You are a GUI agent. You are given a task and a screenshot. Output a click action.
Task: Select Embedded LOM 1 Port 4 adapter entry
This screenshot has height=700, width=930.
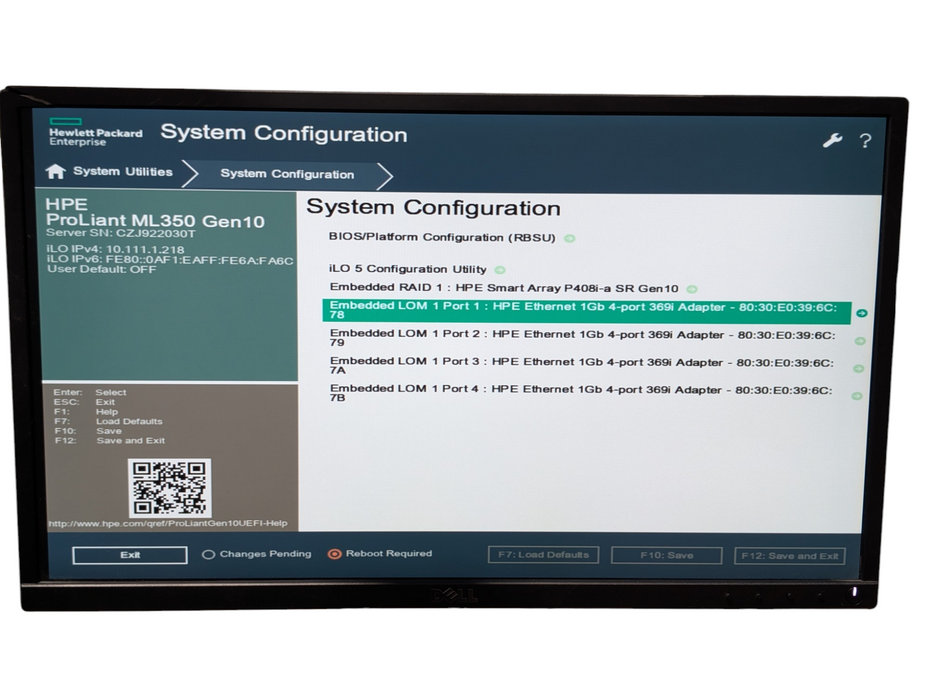pyautogui.click(x=581, y=393)
